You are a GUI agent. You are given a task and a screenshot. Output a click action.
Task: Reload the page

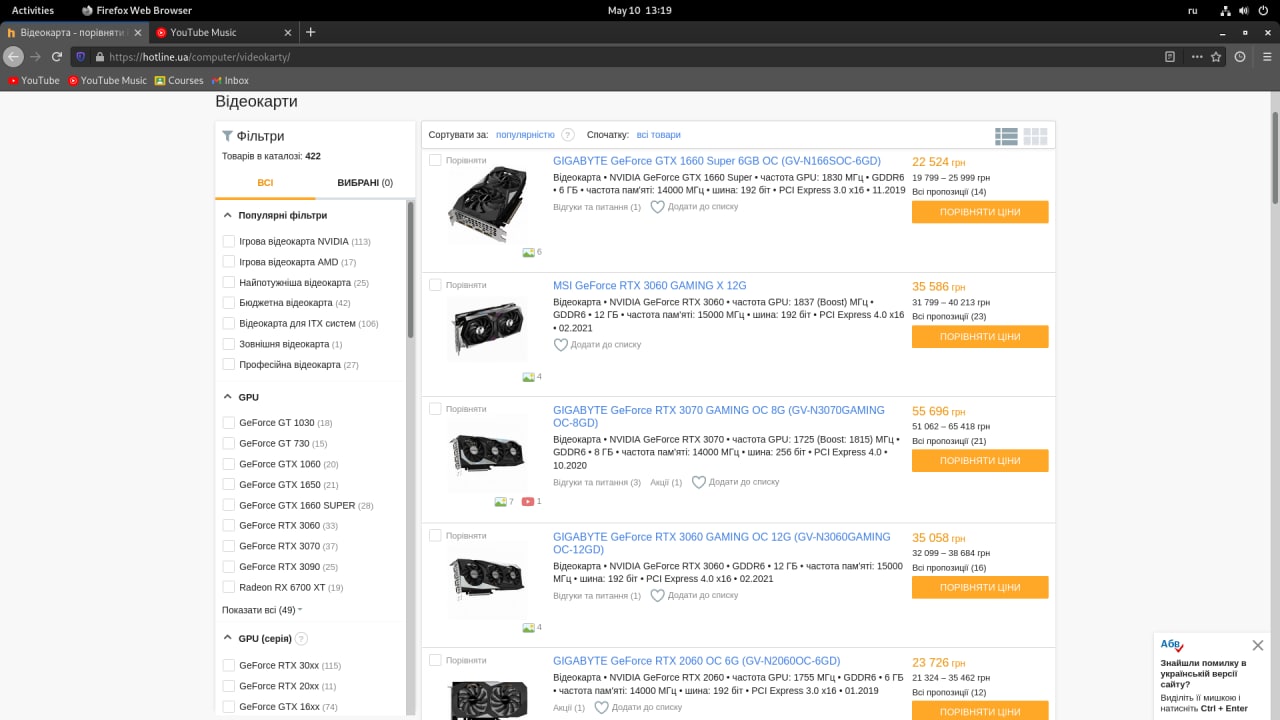click(57, 57)
